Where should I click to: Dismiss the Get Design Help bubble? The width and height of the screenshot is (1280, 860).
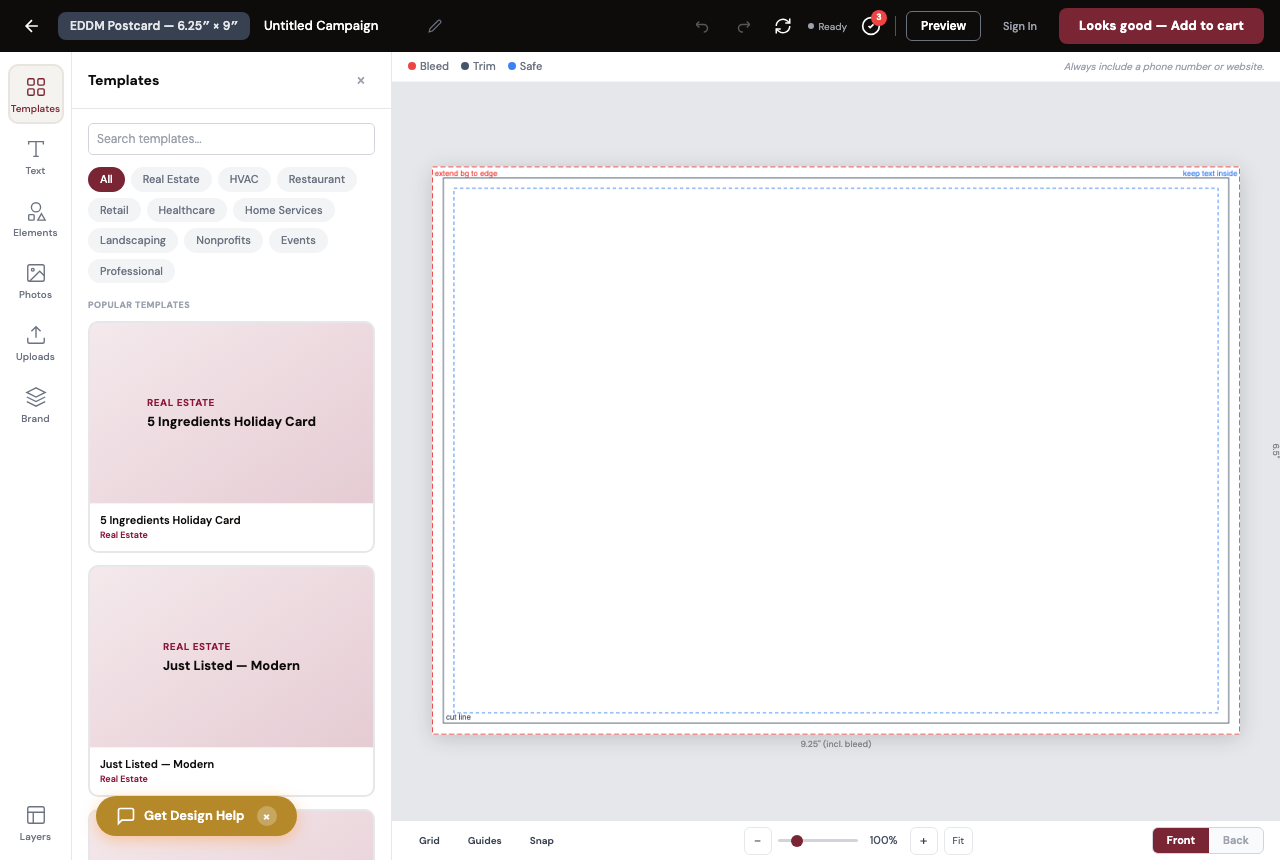tap(266, 816)
